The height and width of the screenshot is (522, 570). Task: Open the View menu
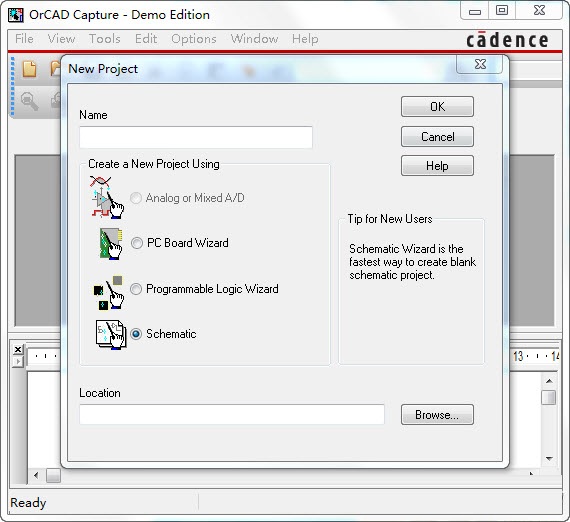click(x=61, y=39)
